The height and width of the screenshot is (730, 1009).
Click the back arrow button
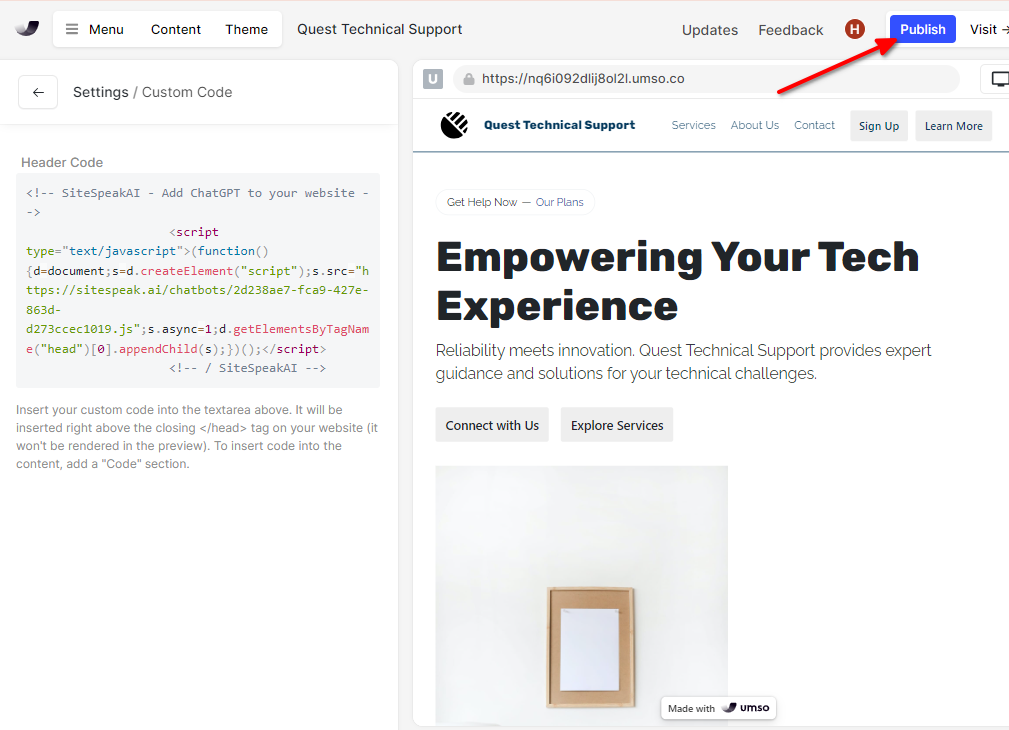pos(38,92)
